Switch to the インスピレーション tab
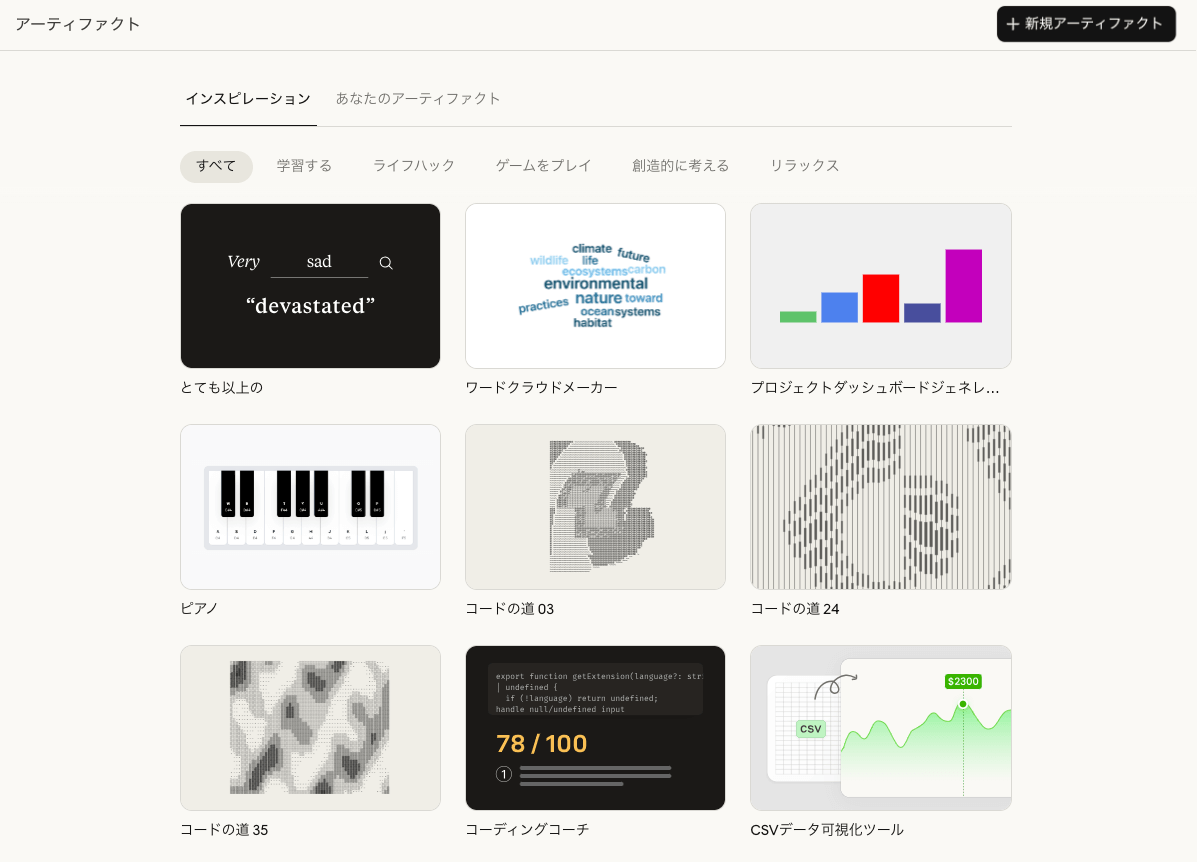This screenshot has height=862, width=1197. [248, 99]
